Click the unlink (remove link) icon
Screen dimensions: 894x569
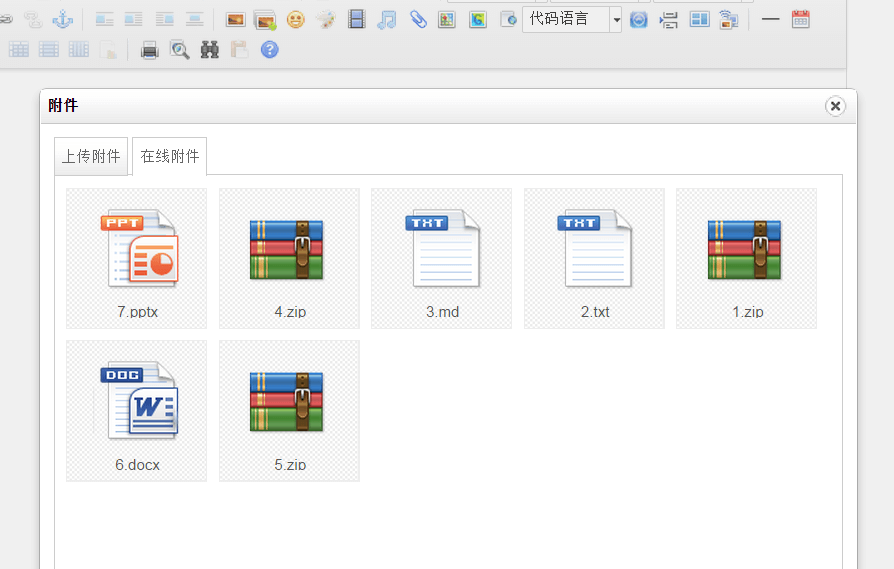point(33,20)
